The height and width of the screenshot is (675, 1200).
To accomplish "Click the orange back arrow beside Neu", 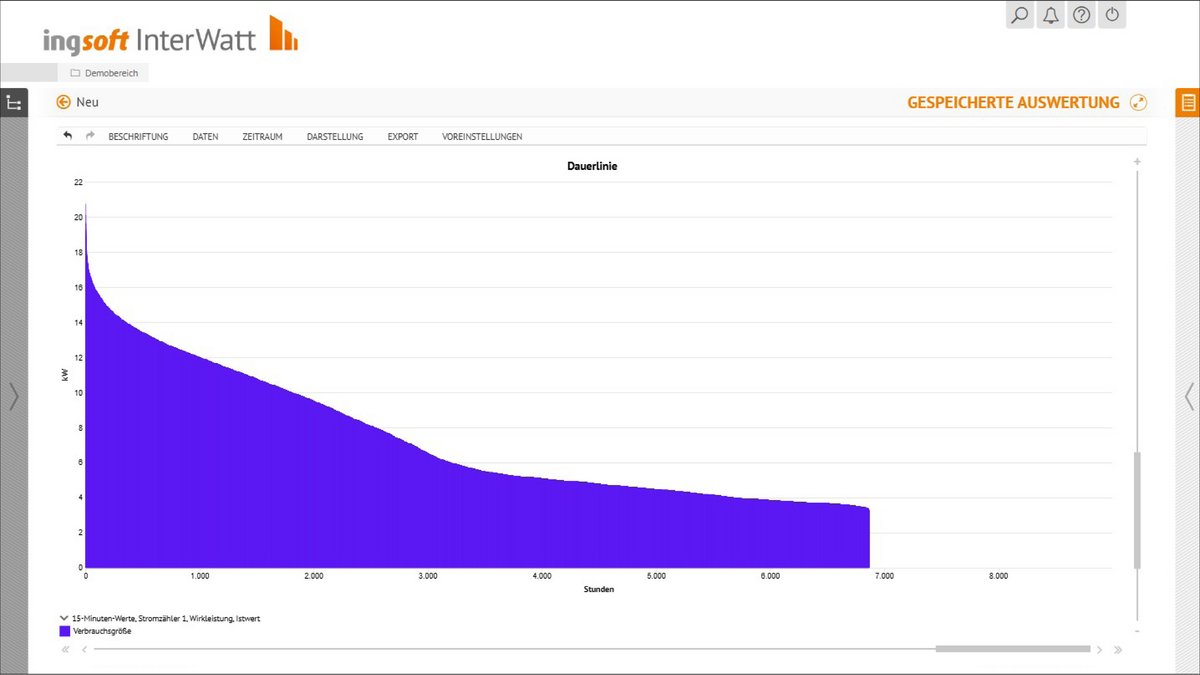I will 64,102.
